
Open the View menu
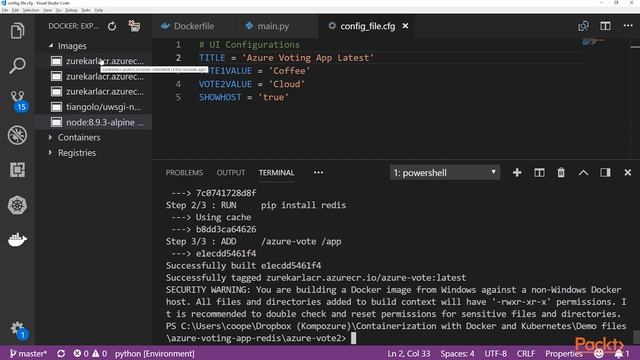47,10
